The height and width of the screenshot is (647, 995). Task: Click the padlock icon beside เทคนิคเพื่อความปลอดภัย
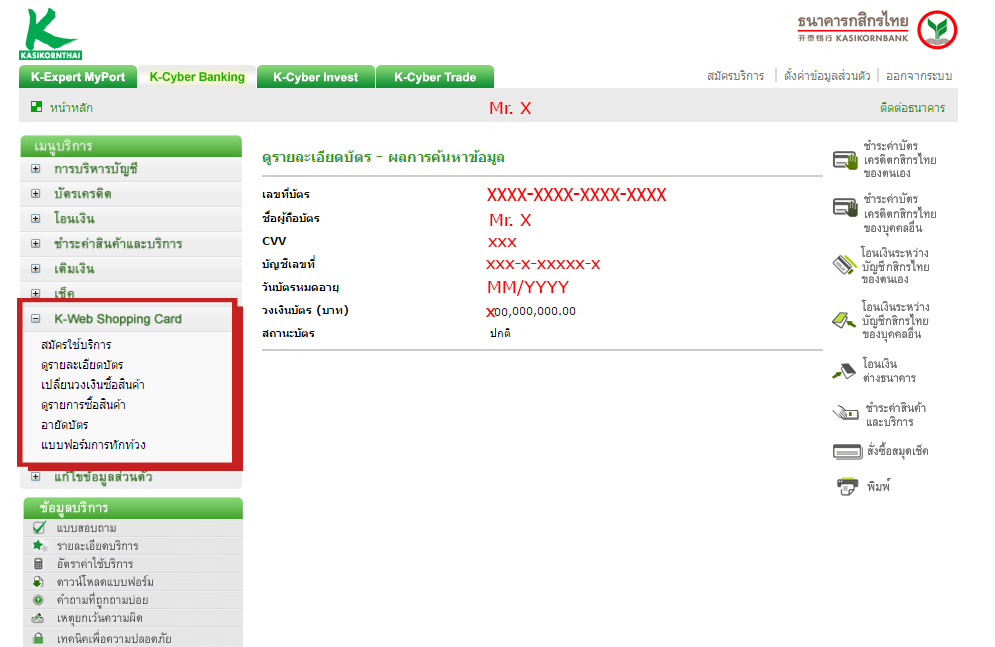tap(38, 638)
